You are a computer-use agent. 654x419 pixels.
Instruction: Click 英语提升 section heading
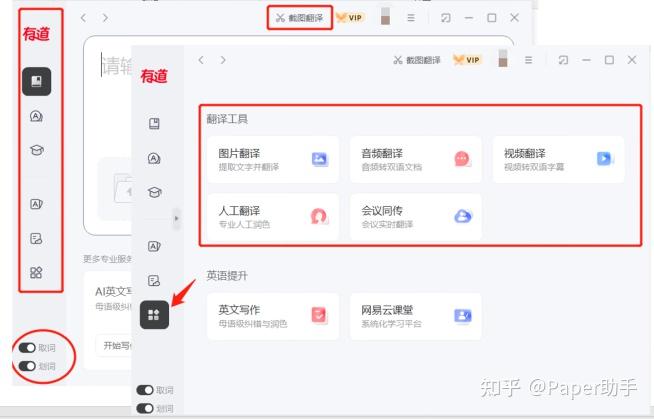(x=227, y=276)
